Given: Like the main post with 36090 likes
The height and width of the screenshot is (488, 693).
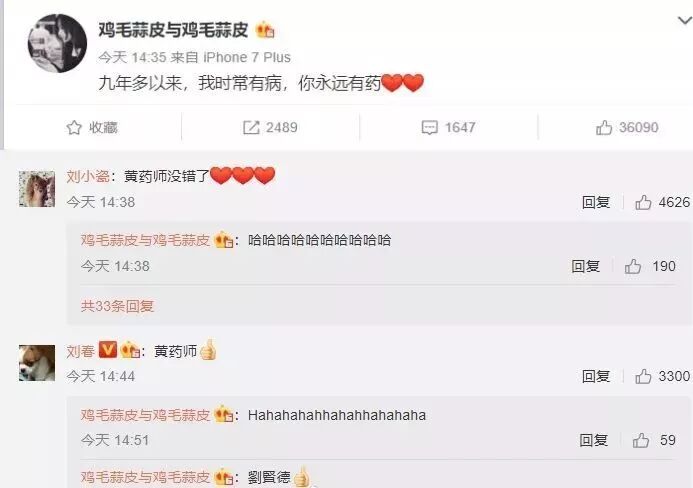Looking at the screenshot, I should pos(604,128).
